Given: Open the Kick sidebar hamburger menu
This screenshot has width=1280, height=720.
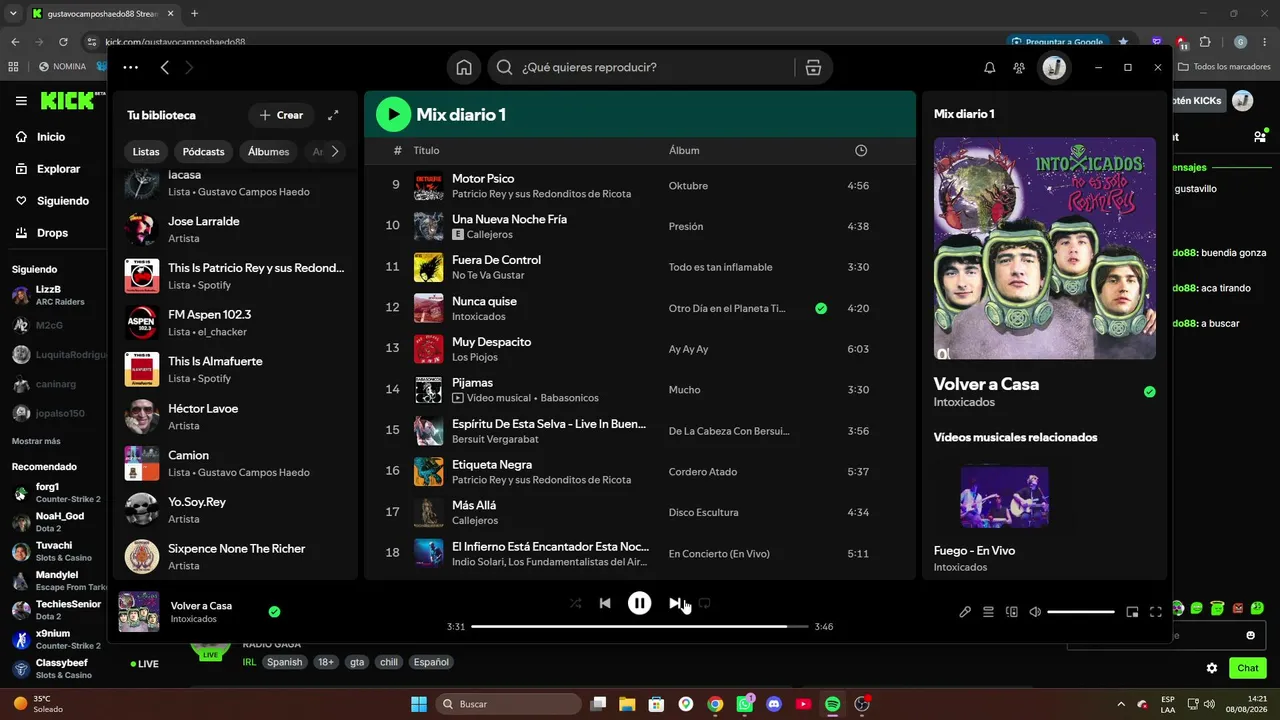Looking at the screenshot, I should (x=21, y=100).
